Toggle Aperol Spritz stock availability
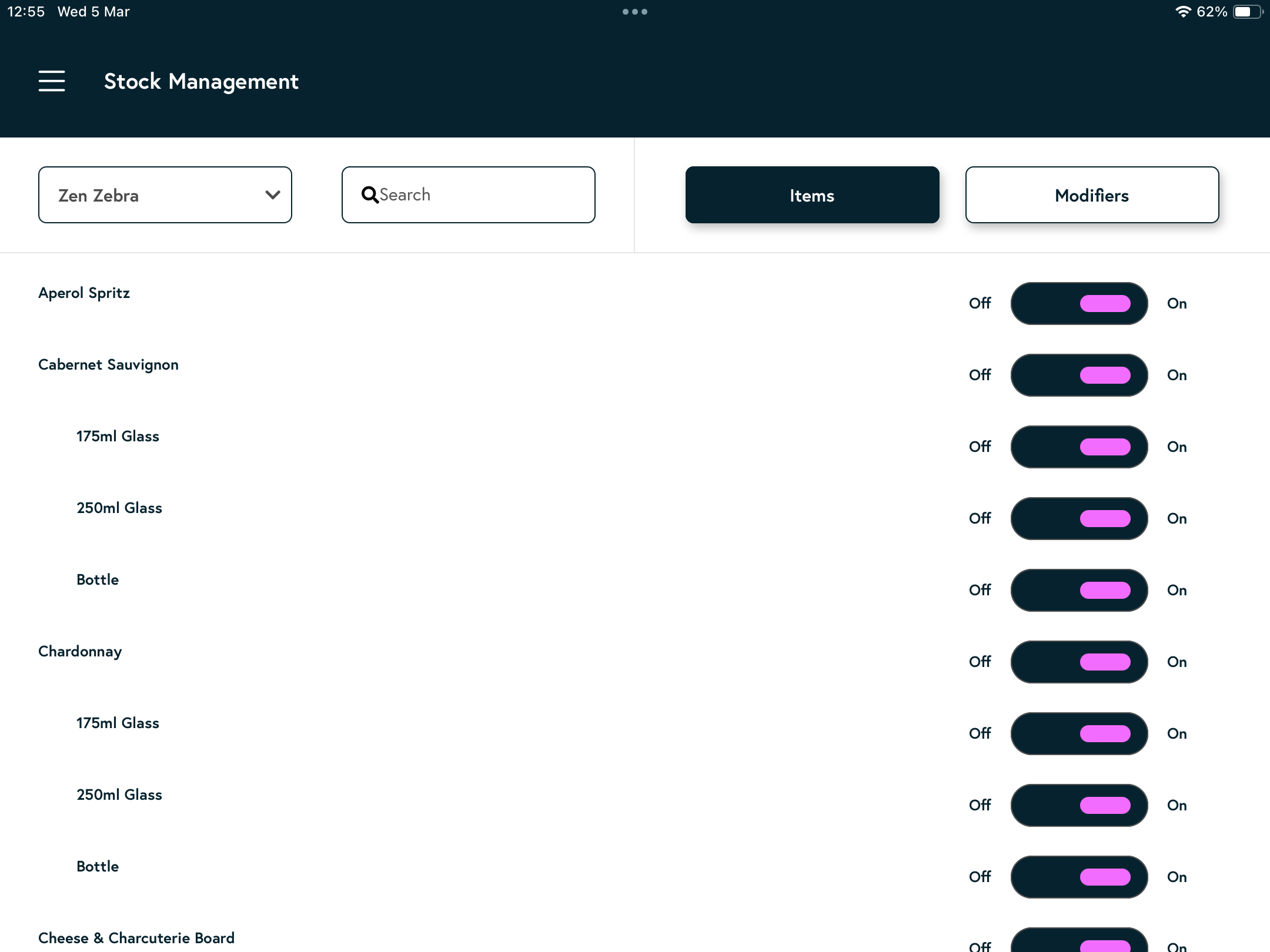The width and height of the screenshot is (1270, 952). click(x=1079, y=303)
